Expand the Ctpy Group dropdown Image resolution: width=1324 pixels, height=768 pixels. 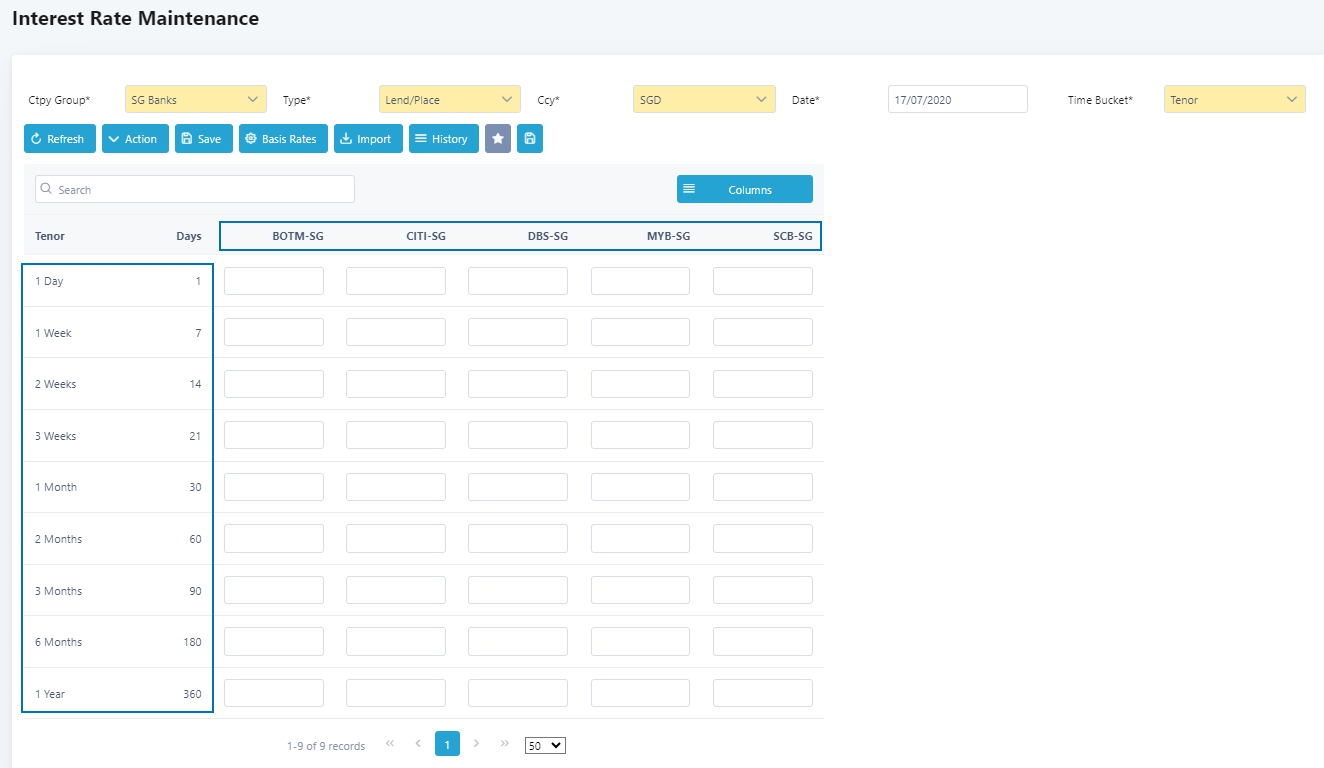pyautogui.click(x=196, y=99)
